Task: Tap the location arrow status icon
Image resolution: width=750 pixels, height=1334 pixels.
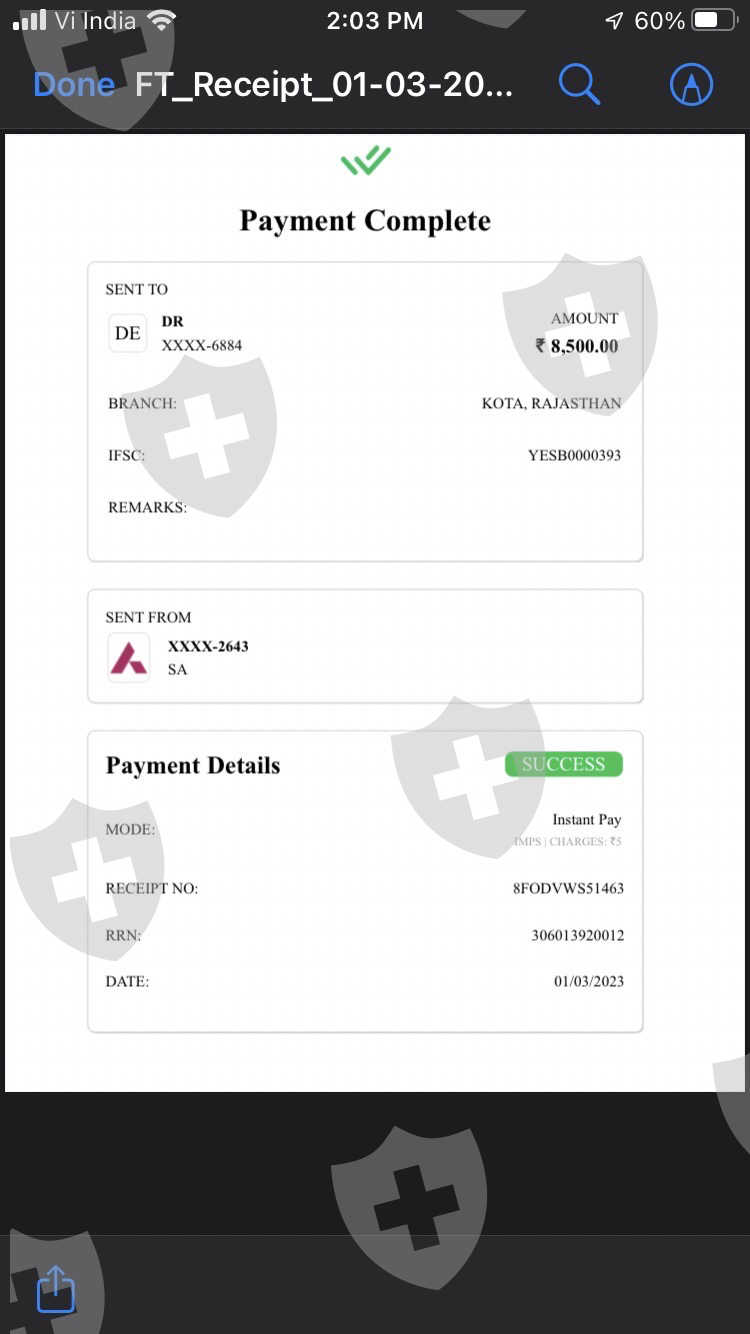Action: coord(614,21)
